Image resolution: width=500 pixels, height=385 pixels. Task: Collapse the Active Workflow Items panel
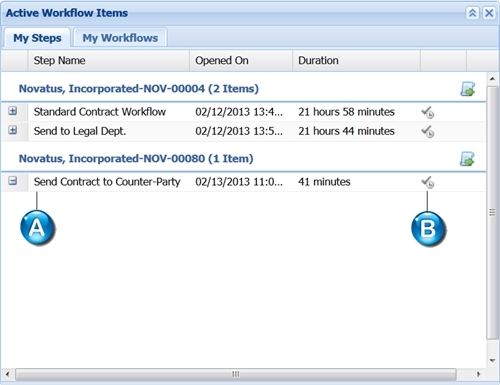pos(472,13)
